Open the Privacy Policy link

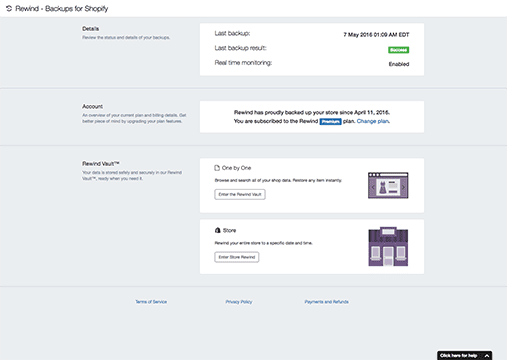[239, 302]
